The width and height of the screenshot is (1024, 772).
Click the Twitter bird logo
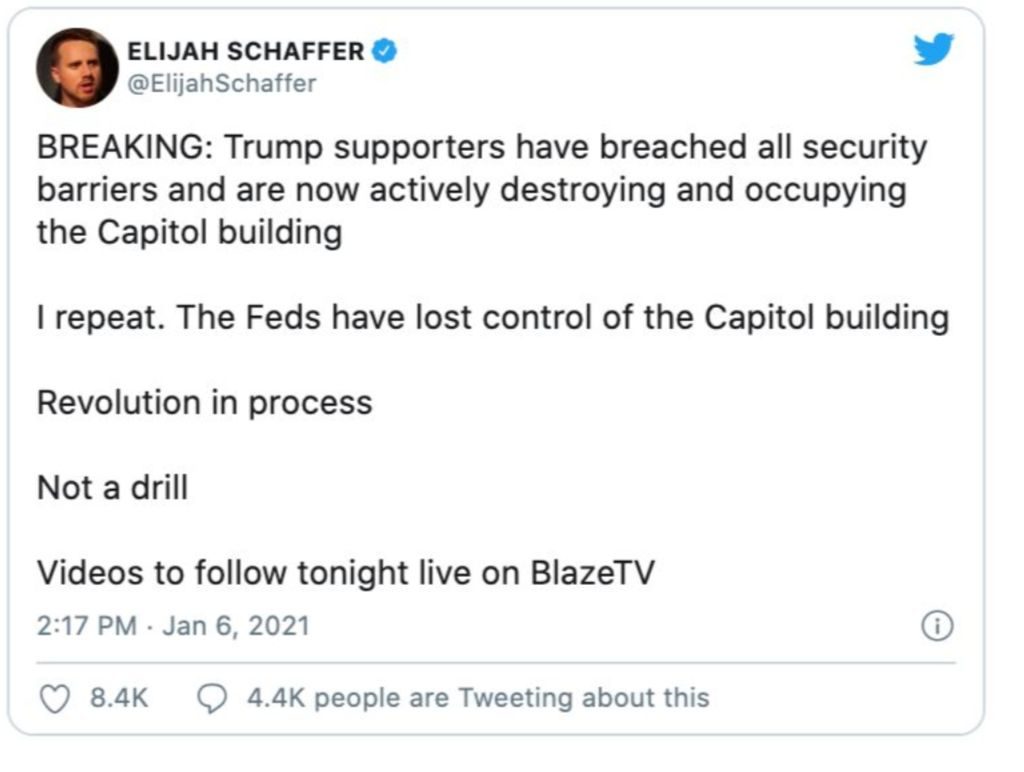pyautogui.click(x=934, y=48)
